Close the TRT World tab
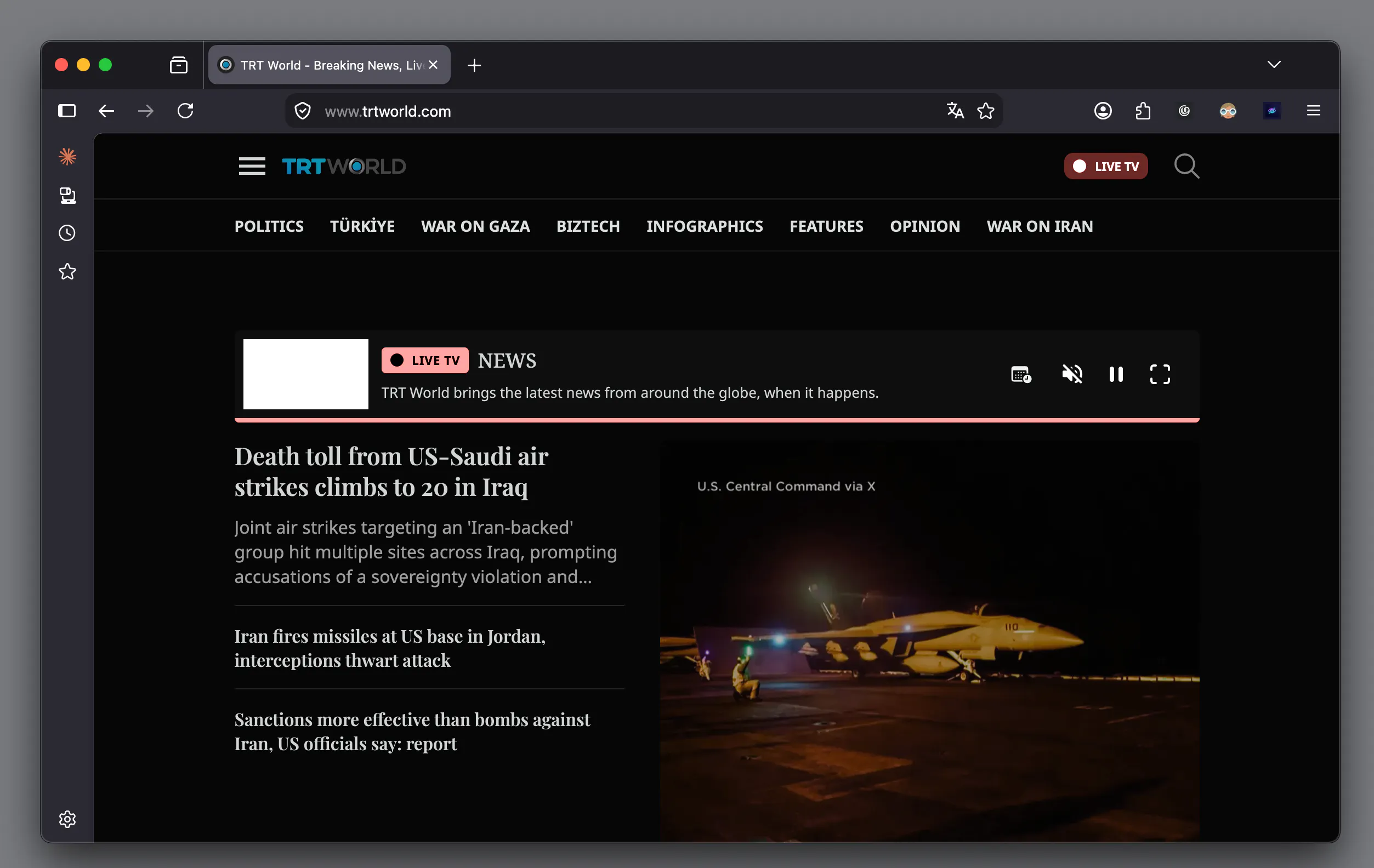The width and height of the screenshot is (1374, 868). coord(433,65)
